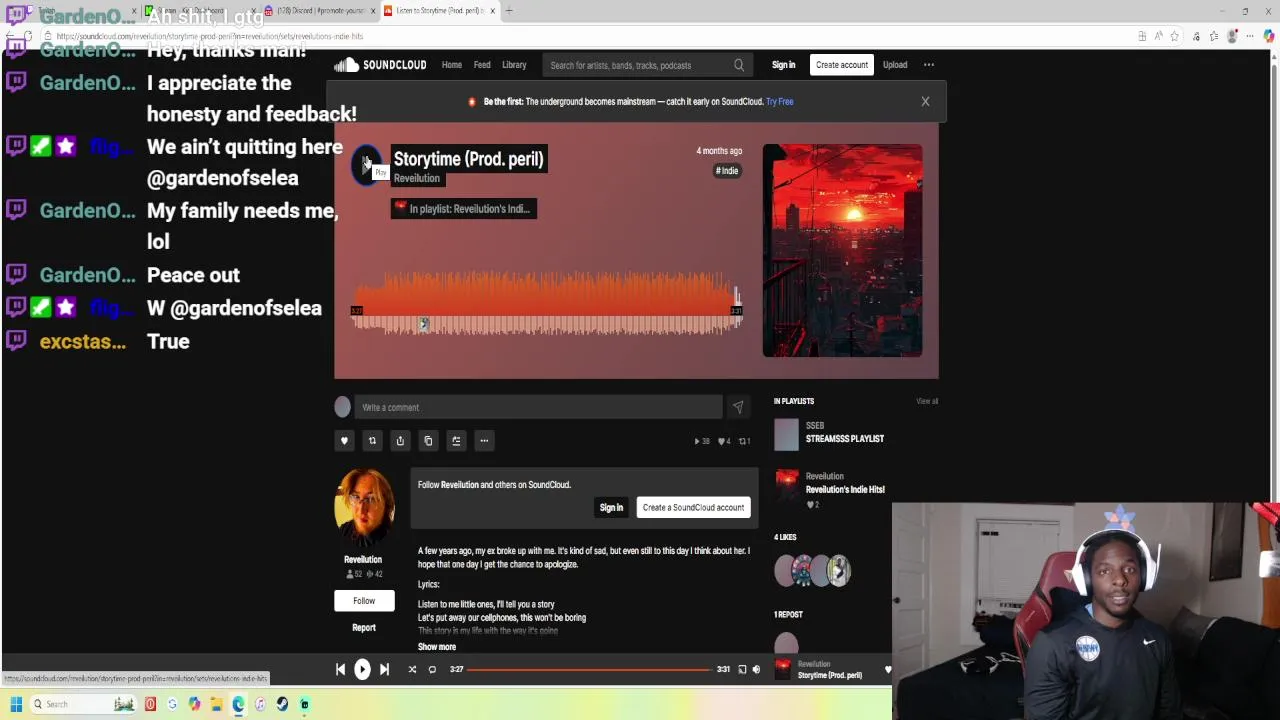Click Create account in the header
This screenshot has height=720, width=1280.
tap(841, 65)
